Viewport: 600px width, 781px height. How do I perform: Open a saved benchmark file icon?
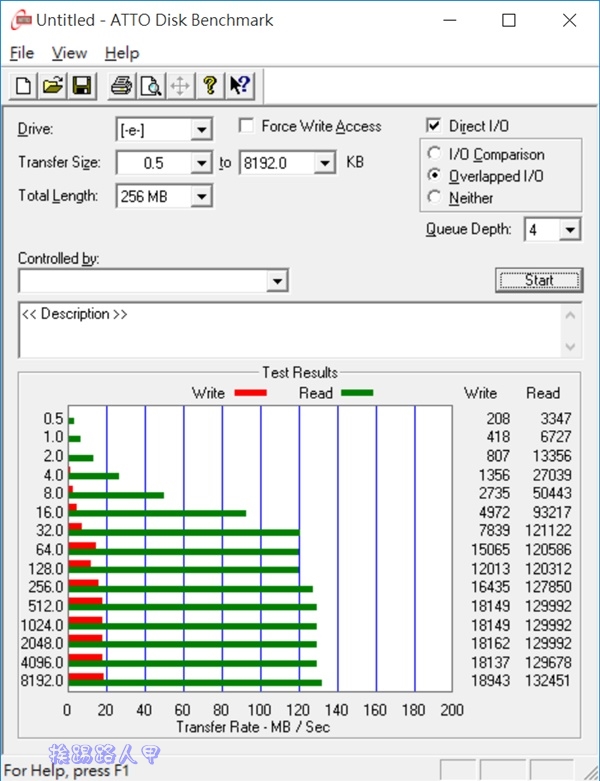(x=53, y=86)
